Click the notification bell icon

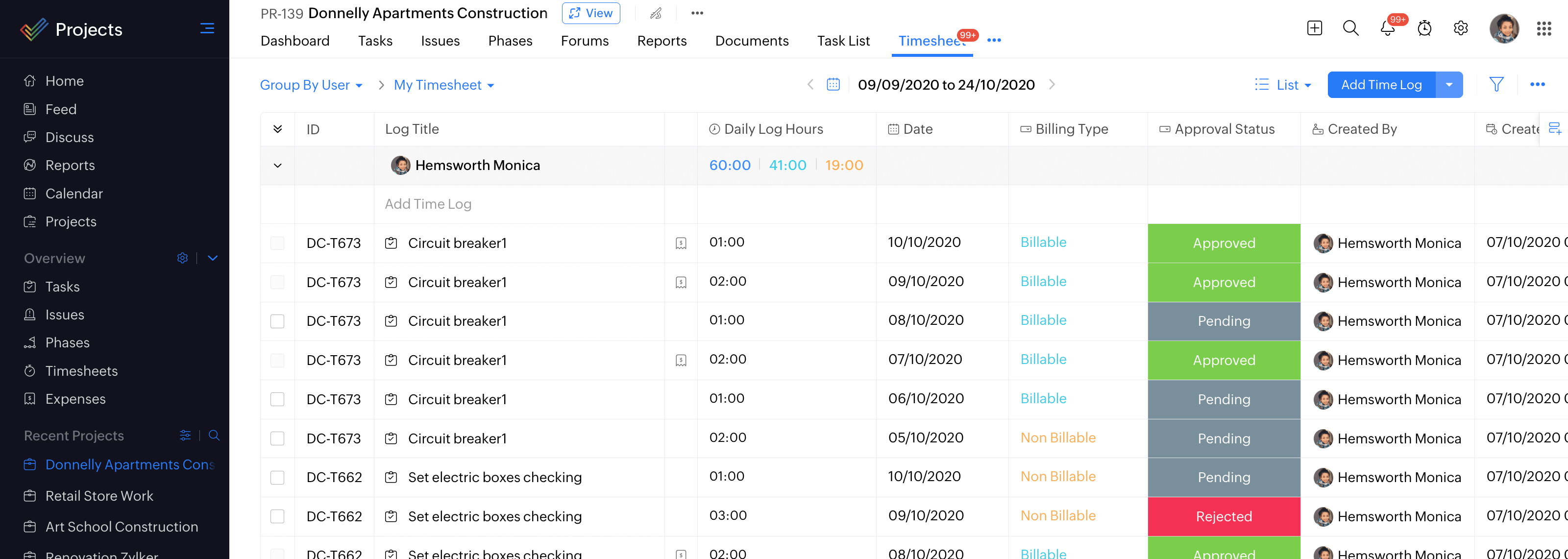pos(1387,28)
